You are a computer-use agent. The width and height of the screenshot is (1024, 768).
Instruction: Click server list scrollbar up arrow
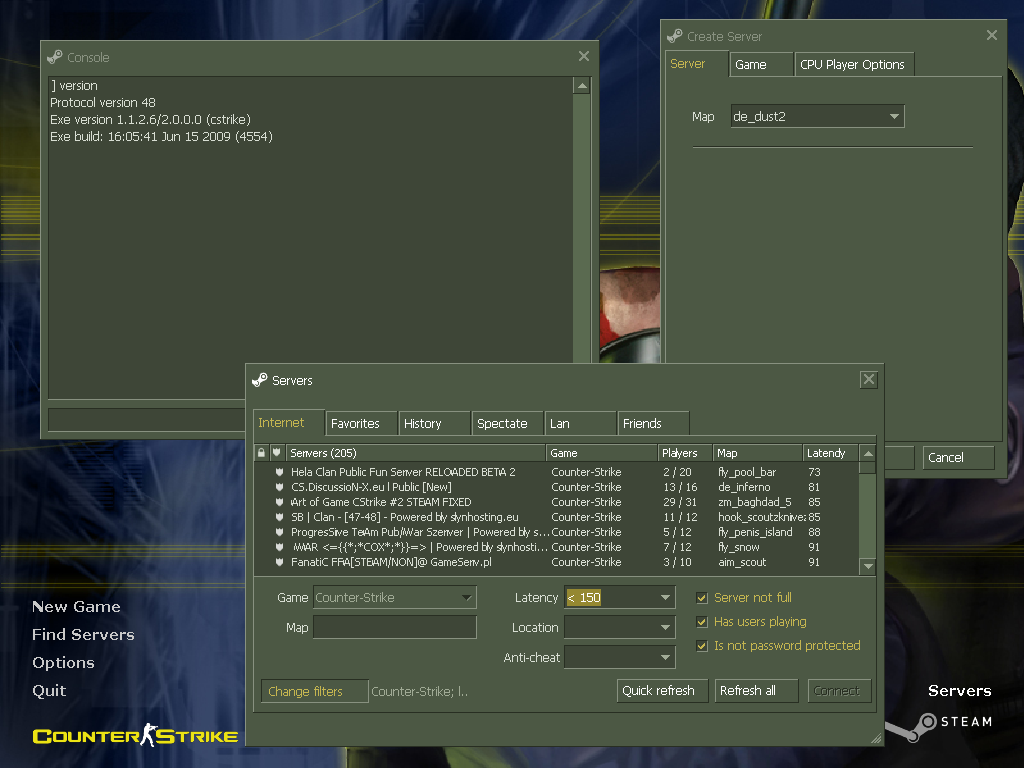click(x=868, y=453)
